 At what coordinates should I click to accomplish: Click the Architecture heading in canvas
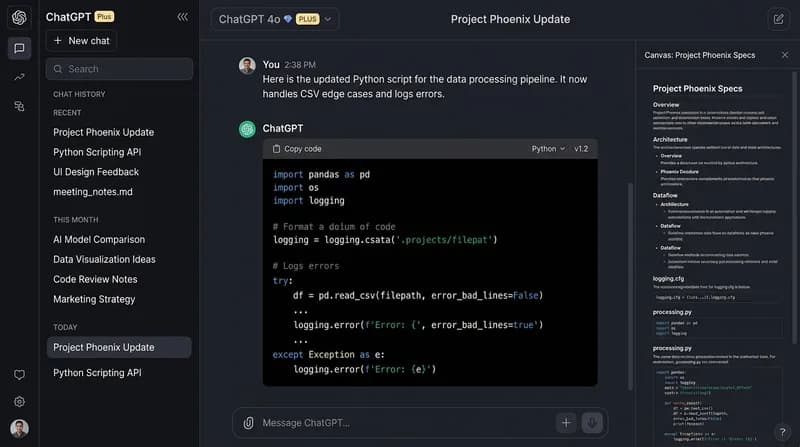670,139
